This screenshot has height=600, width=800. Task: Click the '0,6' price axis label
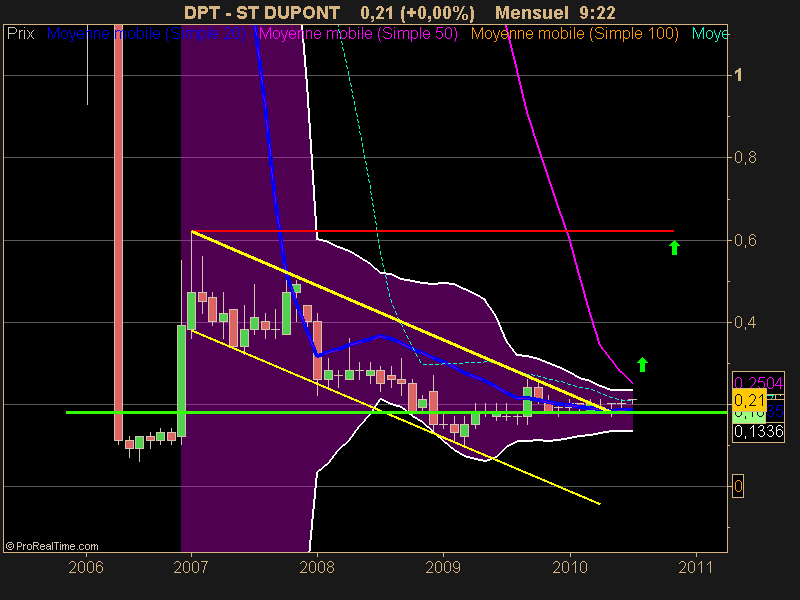tap(745, 240)
